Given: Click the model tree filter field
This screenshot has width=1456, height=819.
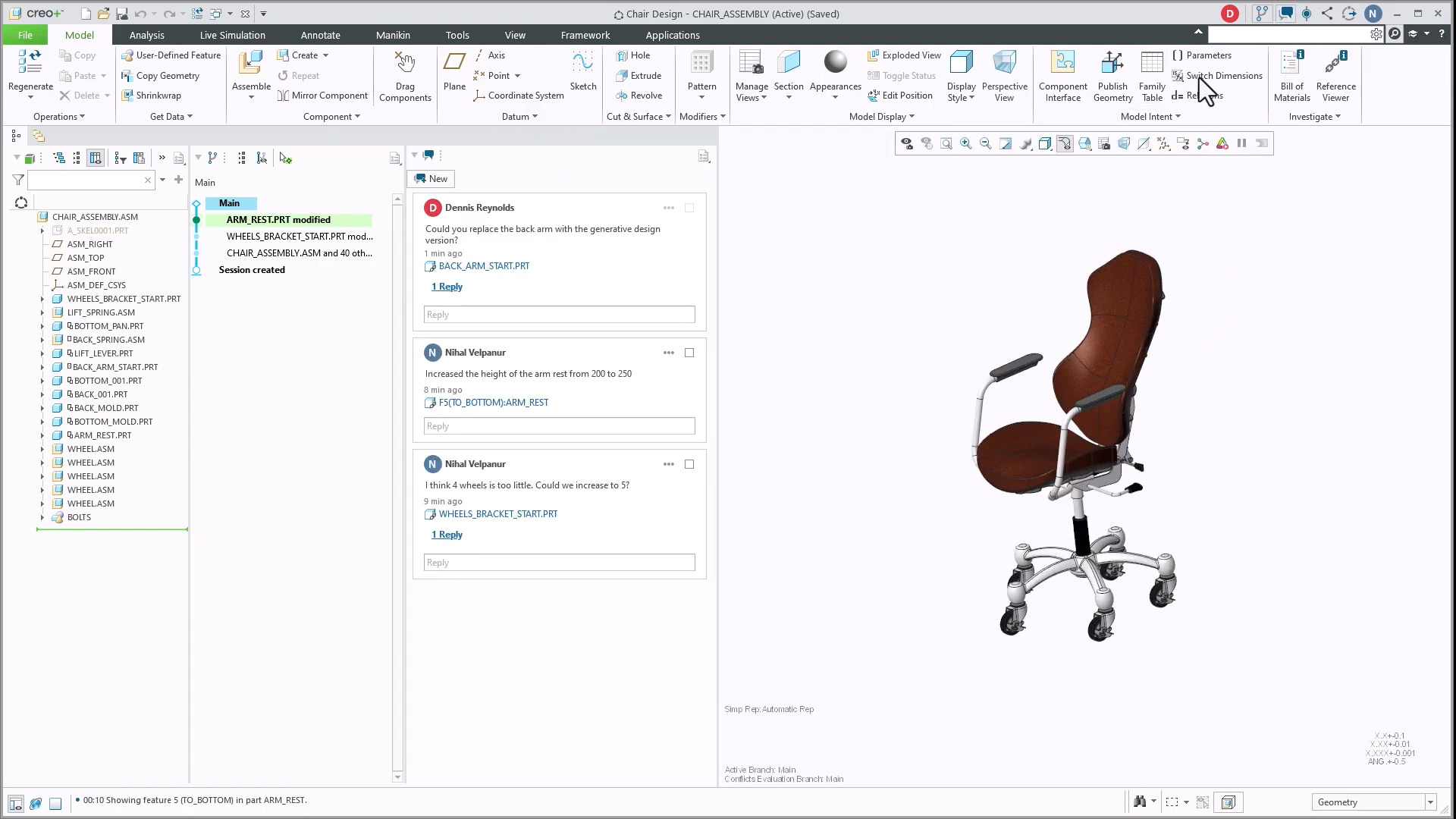Looking at the screenshot, I should pos(91,180).
